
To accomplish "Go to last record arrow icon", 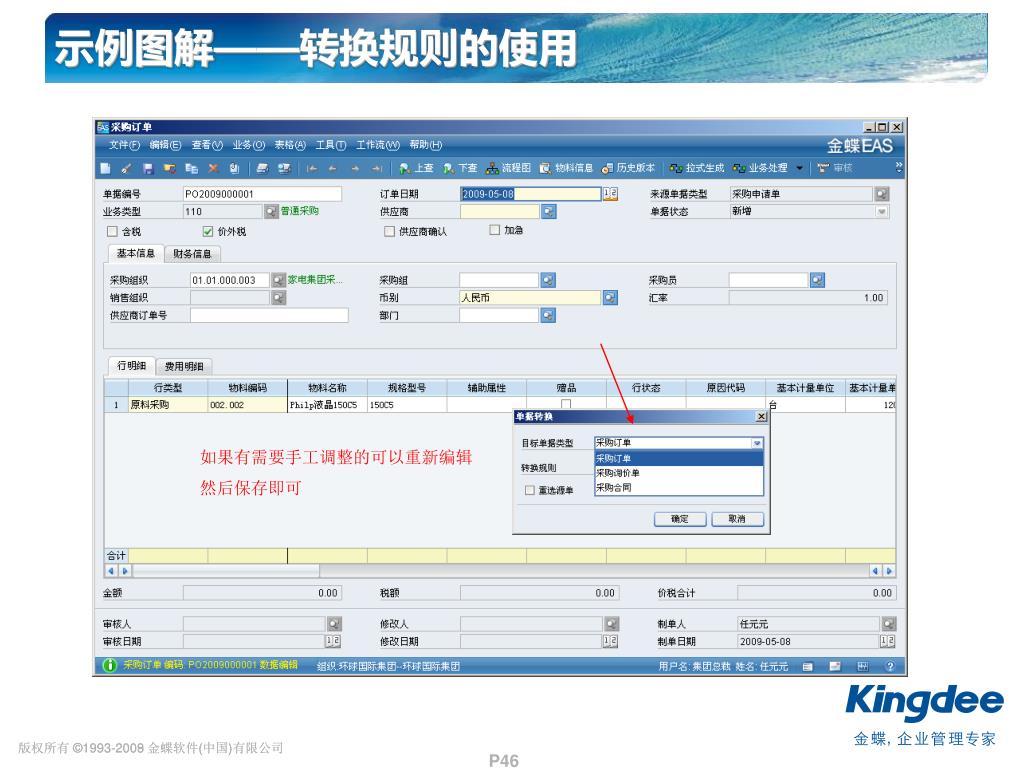I will pos(377,168).
